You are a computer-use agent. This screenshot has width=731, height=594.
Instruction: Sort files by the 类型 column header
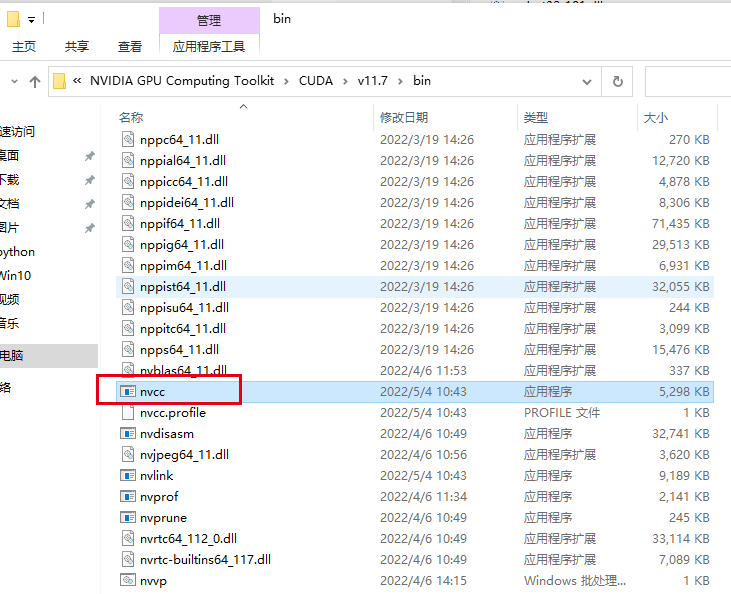(x=536, y=117)
